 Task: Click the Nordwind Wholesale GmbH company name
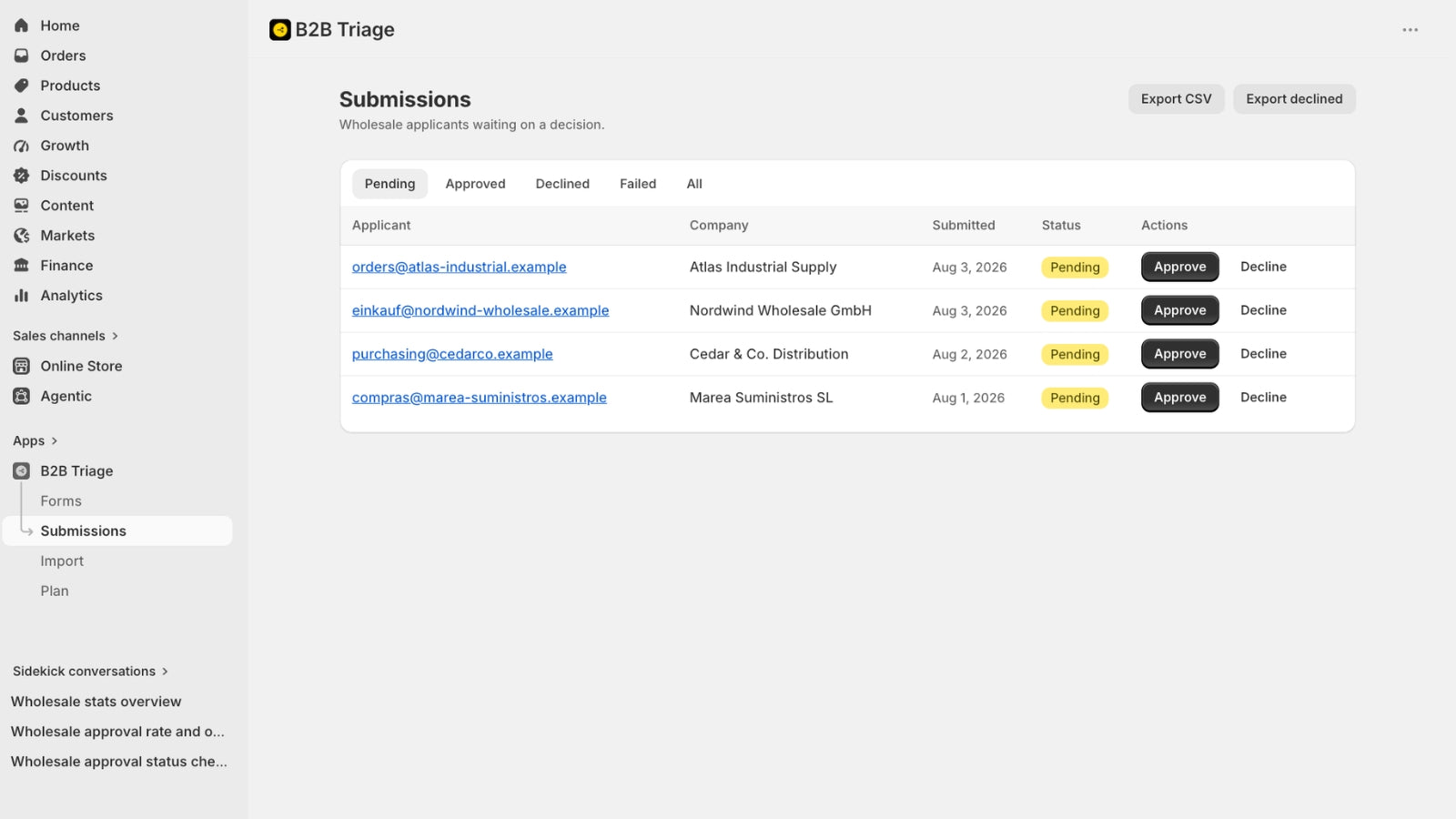[781, 310]
